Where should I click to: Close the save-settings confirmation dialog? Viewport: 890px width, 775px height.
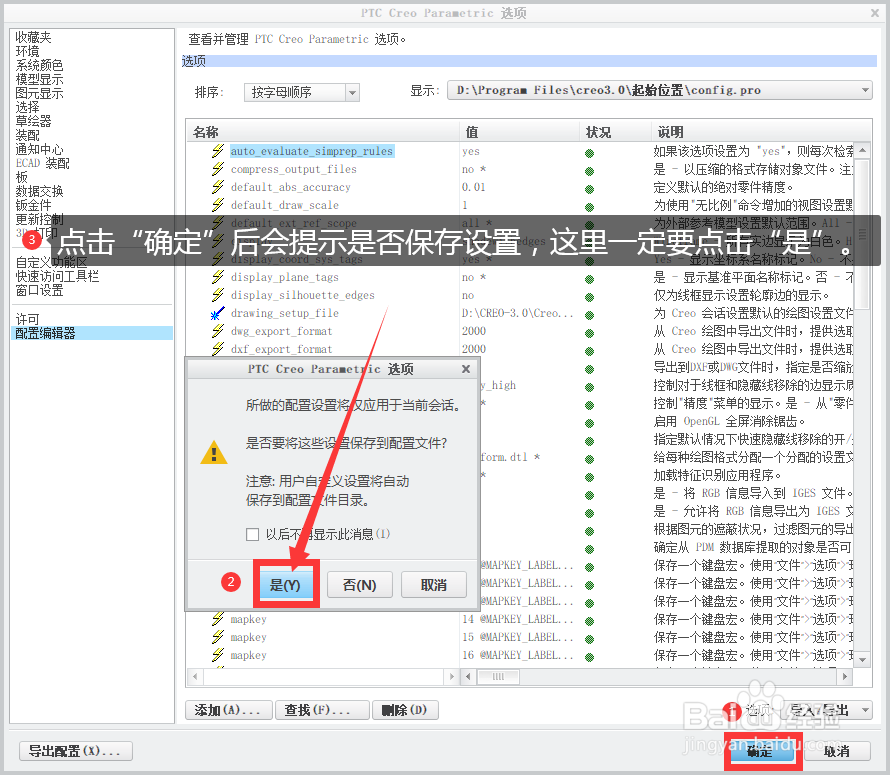coord(466,369)
